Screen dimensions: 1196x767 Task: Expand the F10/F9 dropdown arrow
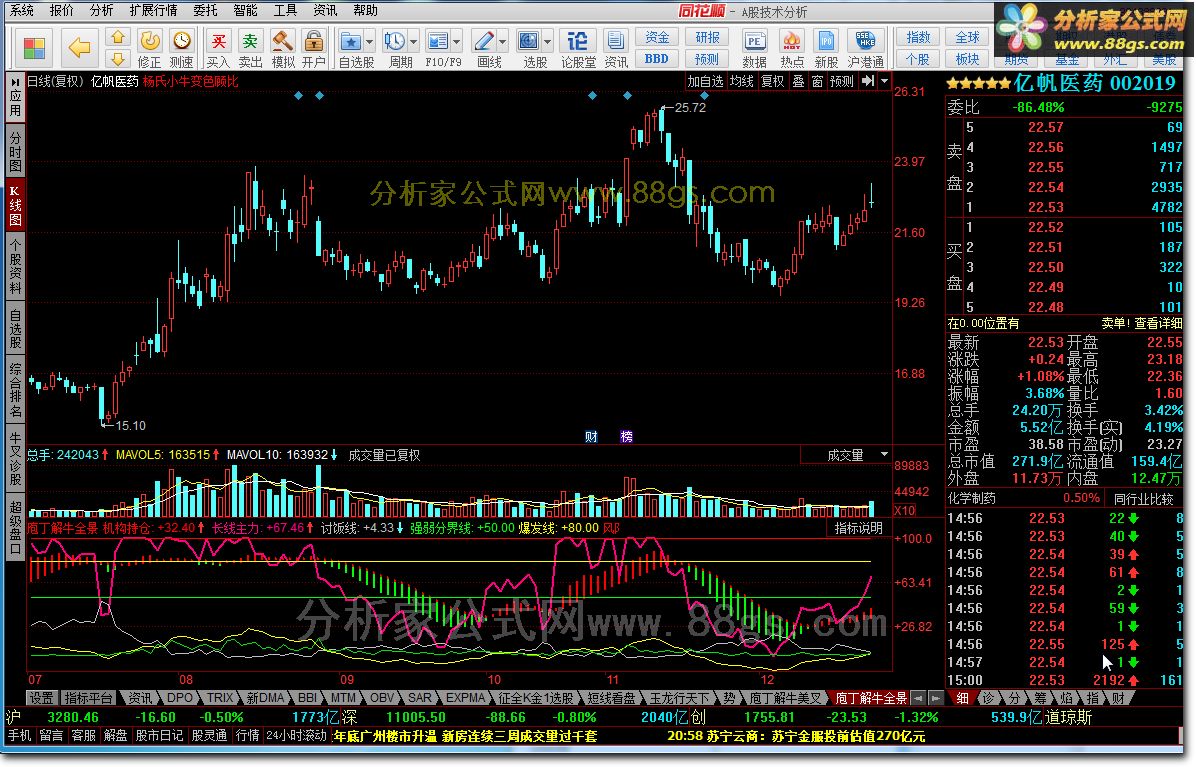tap(457, 41)
